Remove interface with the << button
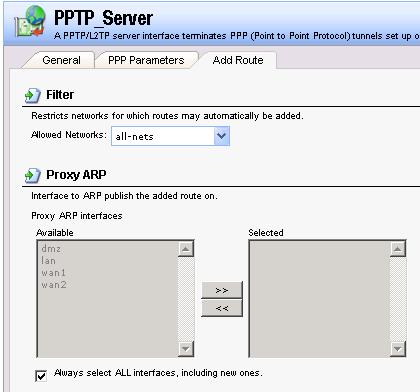 click(x=222, y=308)
